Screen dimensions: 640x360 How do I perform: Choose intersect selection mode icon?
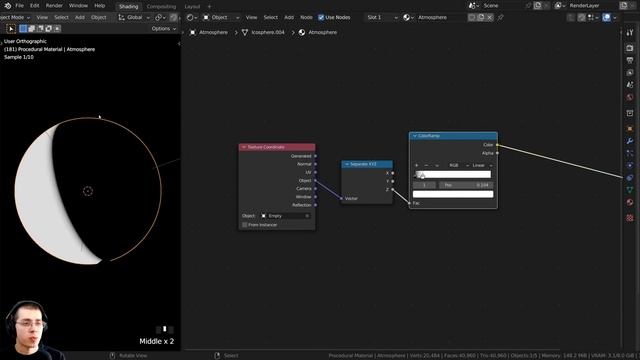57,29
